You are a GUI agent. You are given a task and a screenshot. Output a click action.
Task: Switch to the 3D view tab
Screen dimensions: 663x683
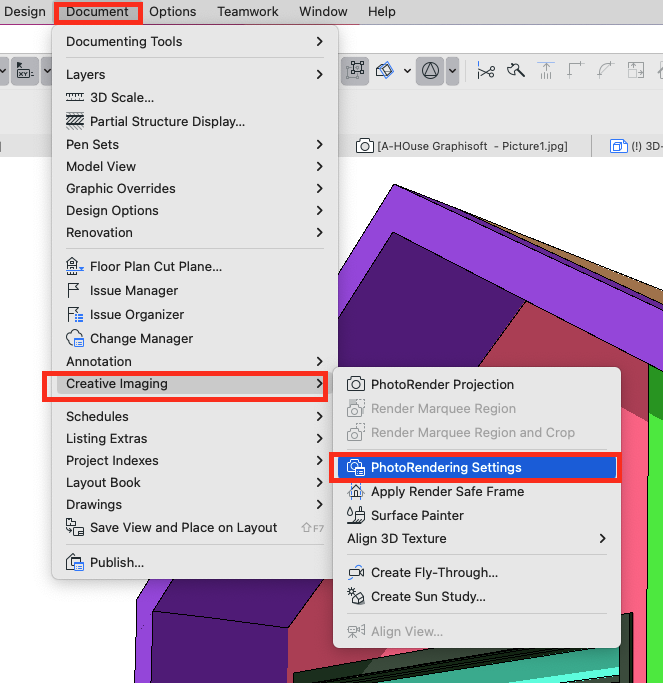tap(636, 146)
